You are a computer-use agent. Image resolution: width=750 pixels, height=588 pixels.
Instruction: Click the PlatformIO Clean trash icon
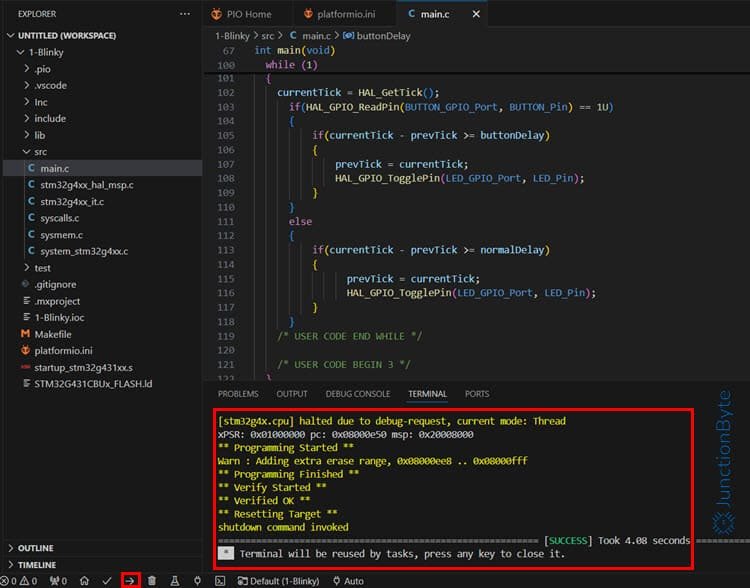click(152, 581)
